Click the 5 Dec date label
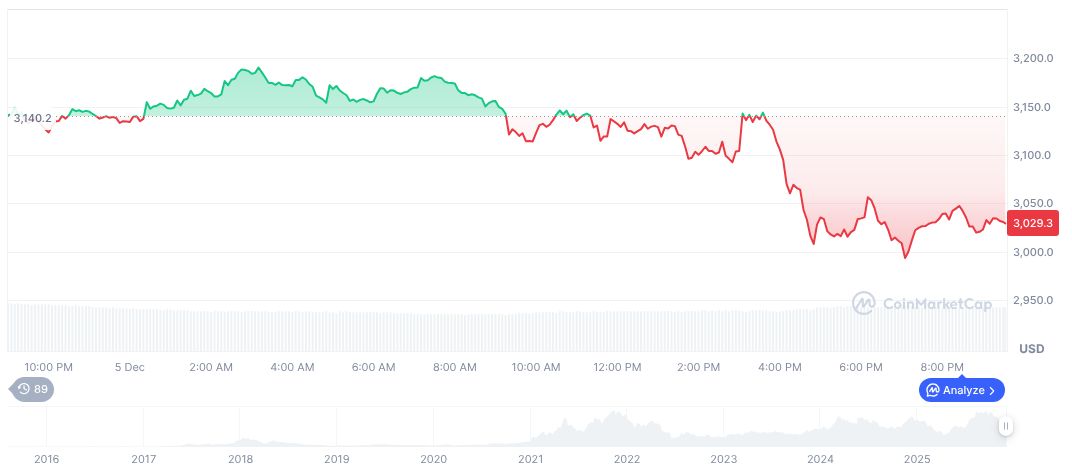Image resolution: width=1072 pixels, height=470 pixels. 129,367
